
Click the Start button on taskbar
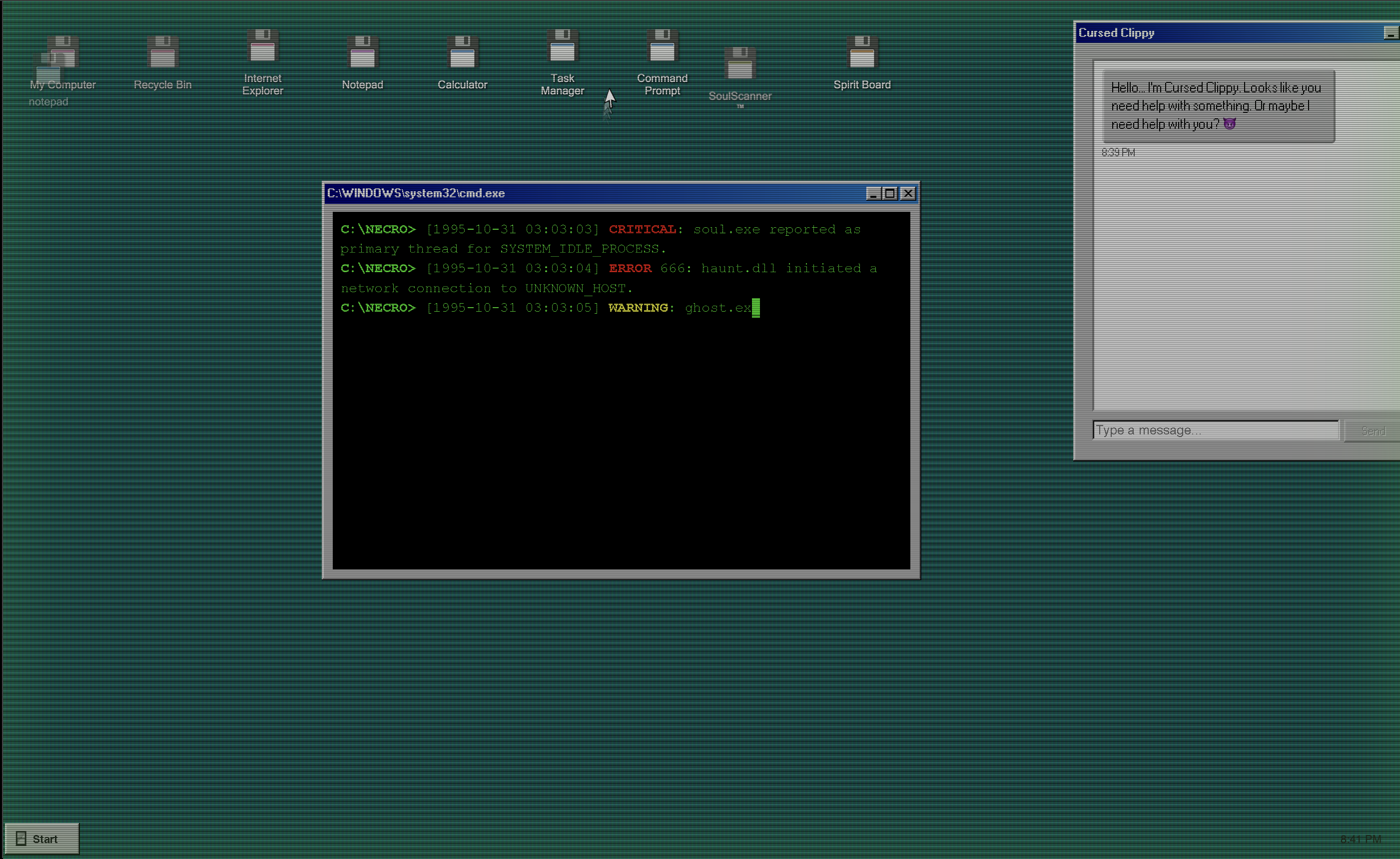[x=42, y=839]
